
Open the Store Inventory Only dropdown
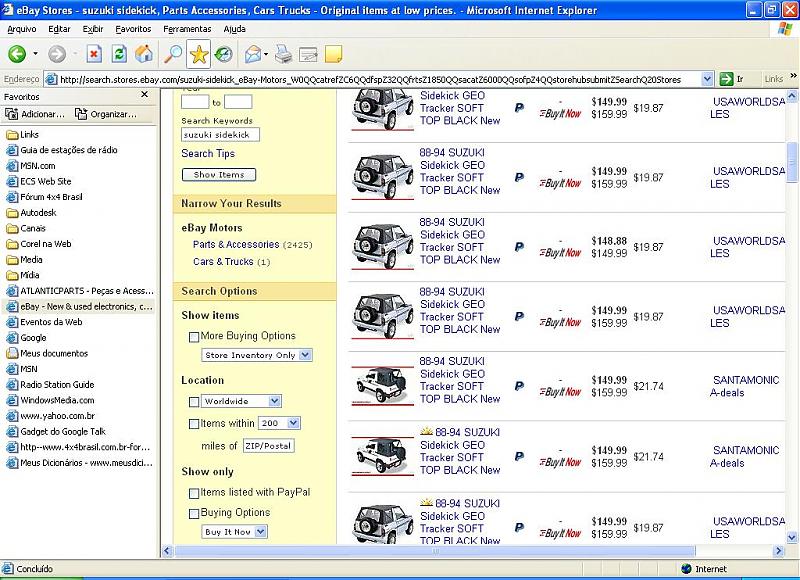(257, 355)
